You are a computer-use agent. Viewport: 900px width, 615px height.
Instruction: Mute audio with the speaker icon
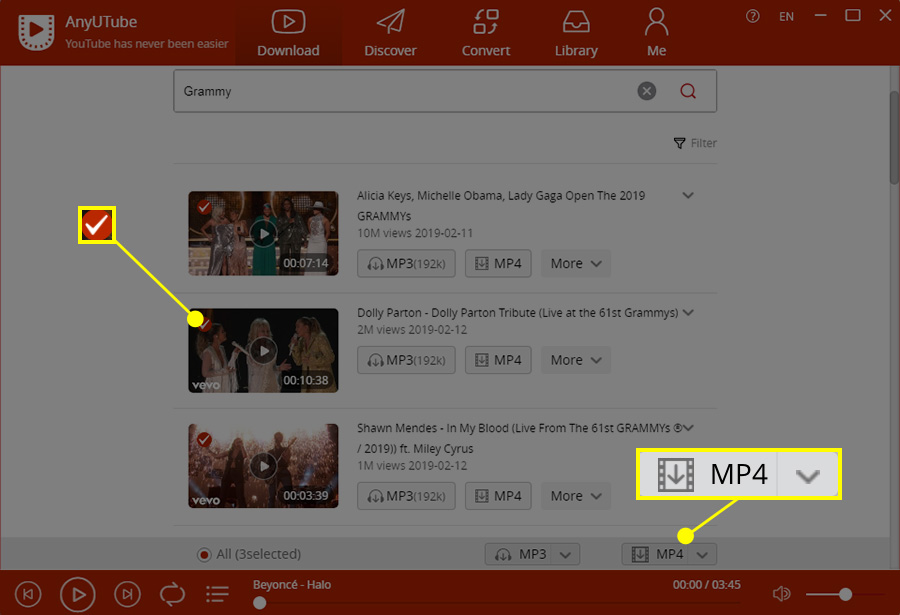(x=781, y=594)
